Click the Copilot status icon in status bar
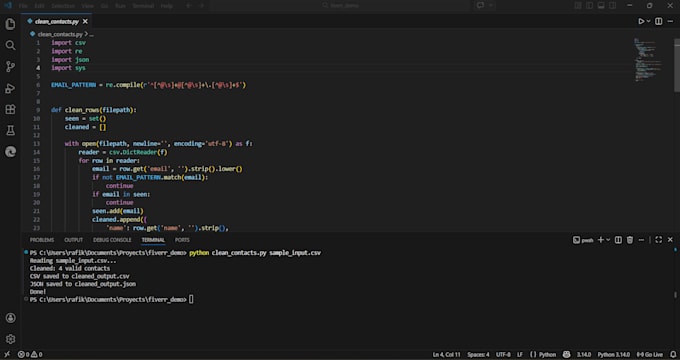The width and height of the screenshot is (680, 360). (566, 354)
